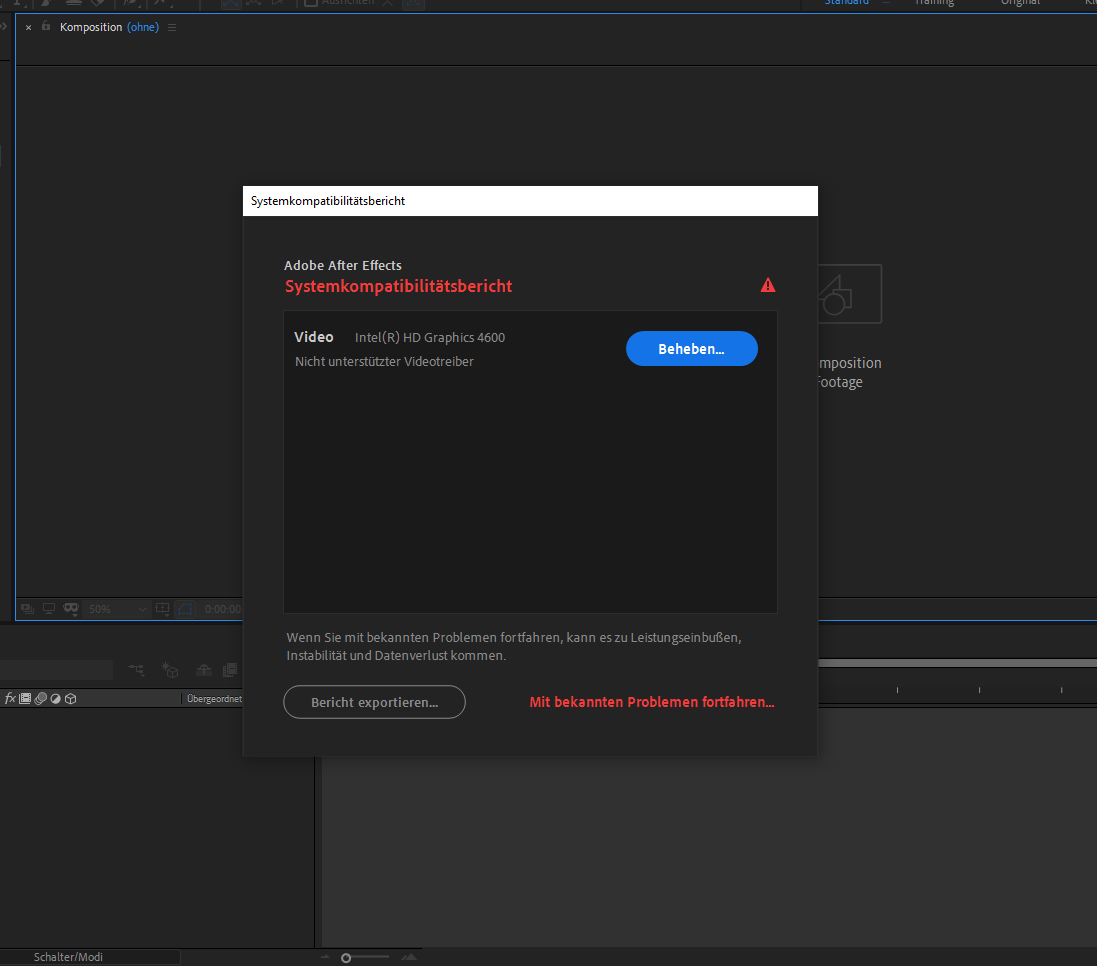Click Intel(R) HD Graphics 4600 text
The height and width of the screenshot is (966, 1097).
pos(430,337)
